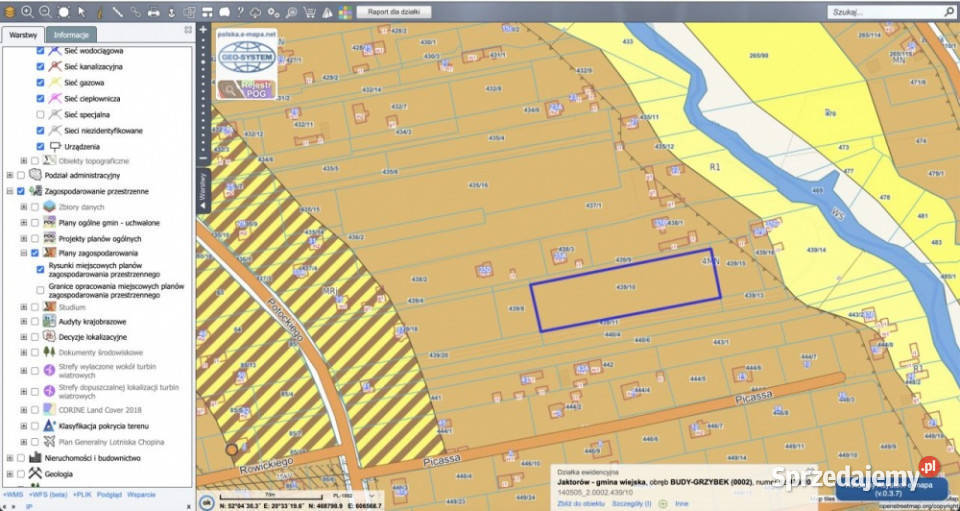960x511 pixels.
Task: Click the Nieruchomości i budownictwo factory icon
Action: [36, 457]
